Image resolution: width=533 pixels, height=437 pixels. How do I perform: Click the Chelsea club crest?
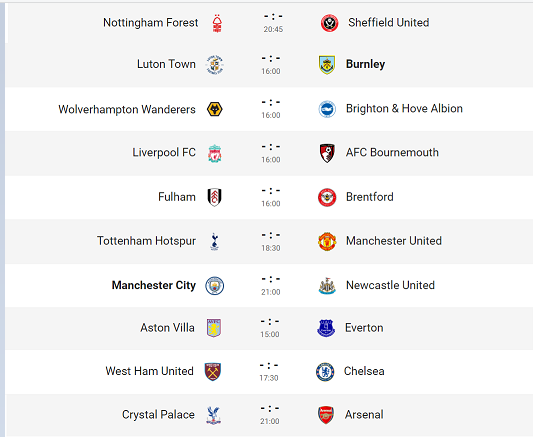325,372
